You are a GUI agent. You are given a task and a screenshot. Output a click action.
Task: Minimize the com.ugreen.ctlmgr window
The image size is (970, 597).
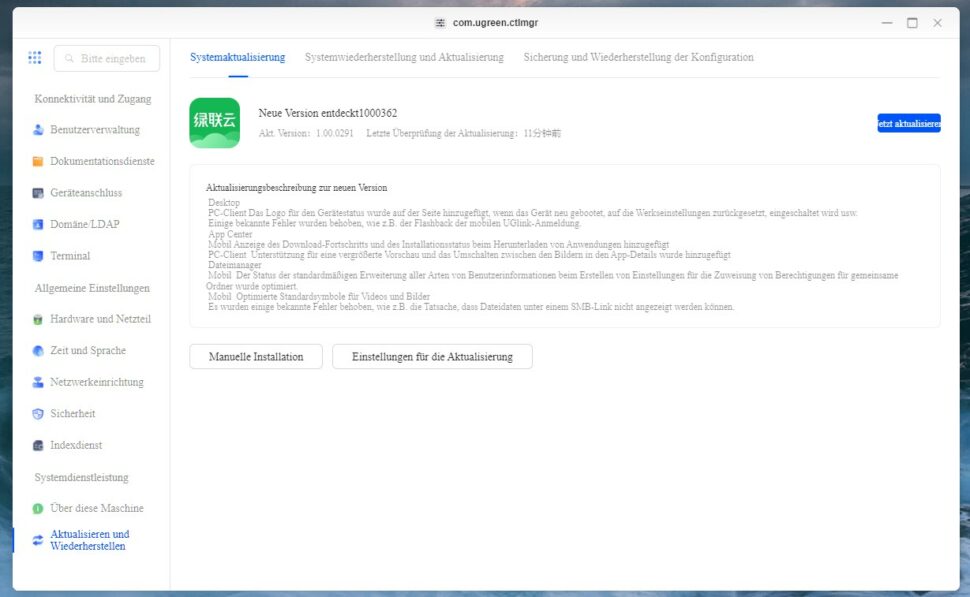(887, 23)
